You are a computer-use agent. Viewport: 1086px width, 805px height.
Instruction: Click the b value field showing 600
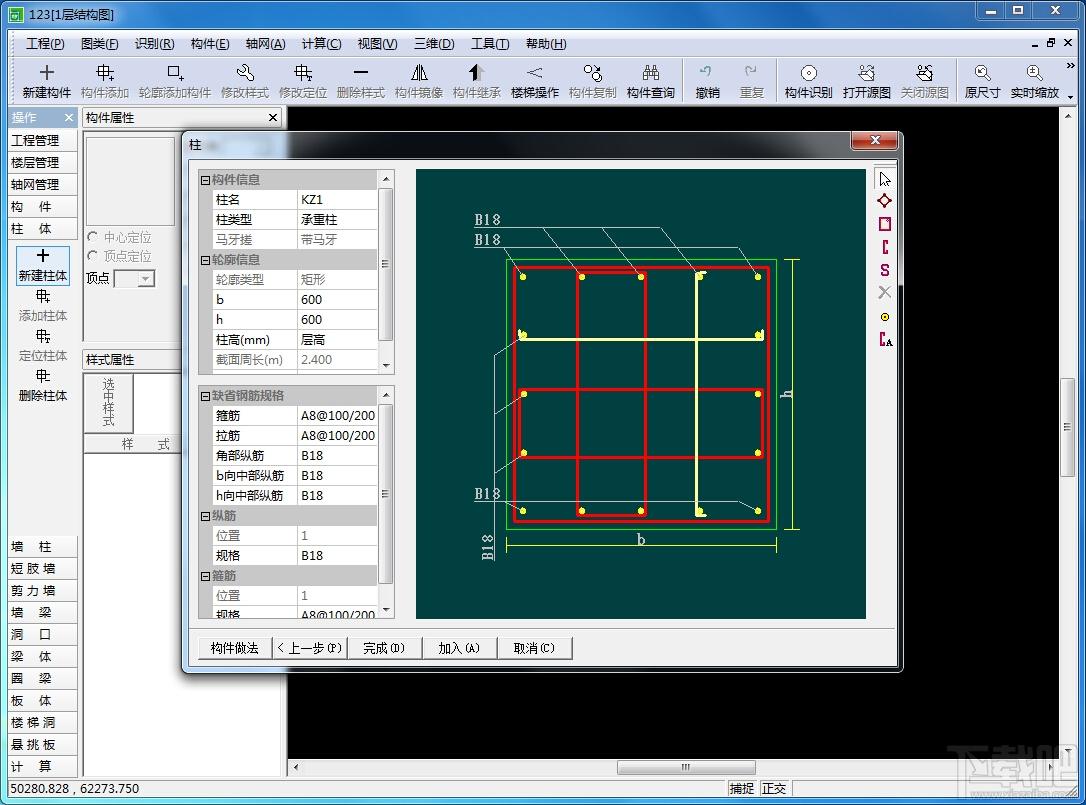337,299
